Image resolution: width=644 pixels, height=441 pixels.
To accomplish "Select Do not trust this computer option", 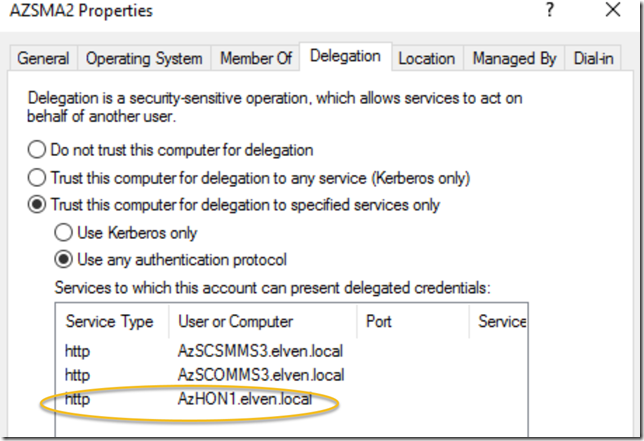I will 37,150.
